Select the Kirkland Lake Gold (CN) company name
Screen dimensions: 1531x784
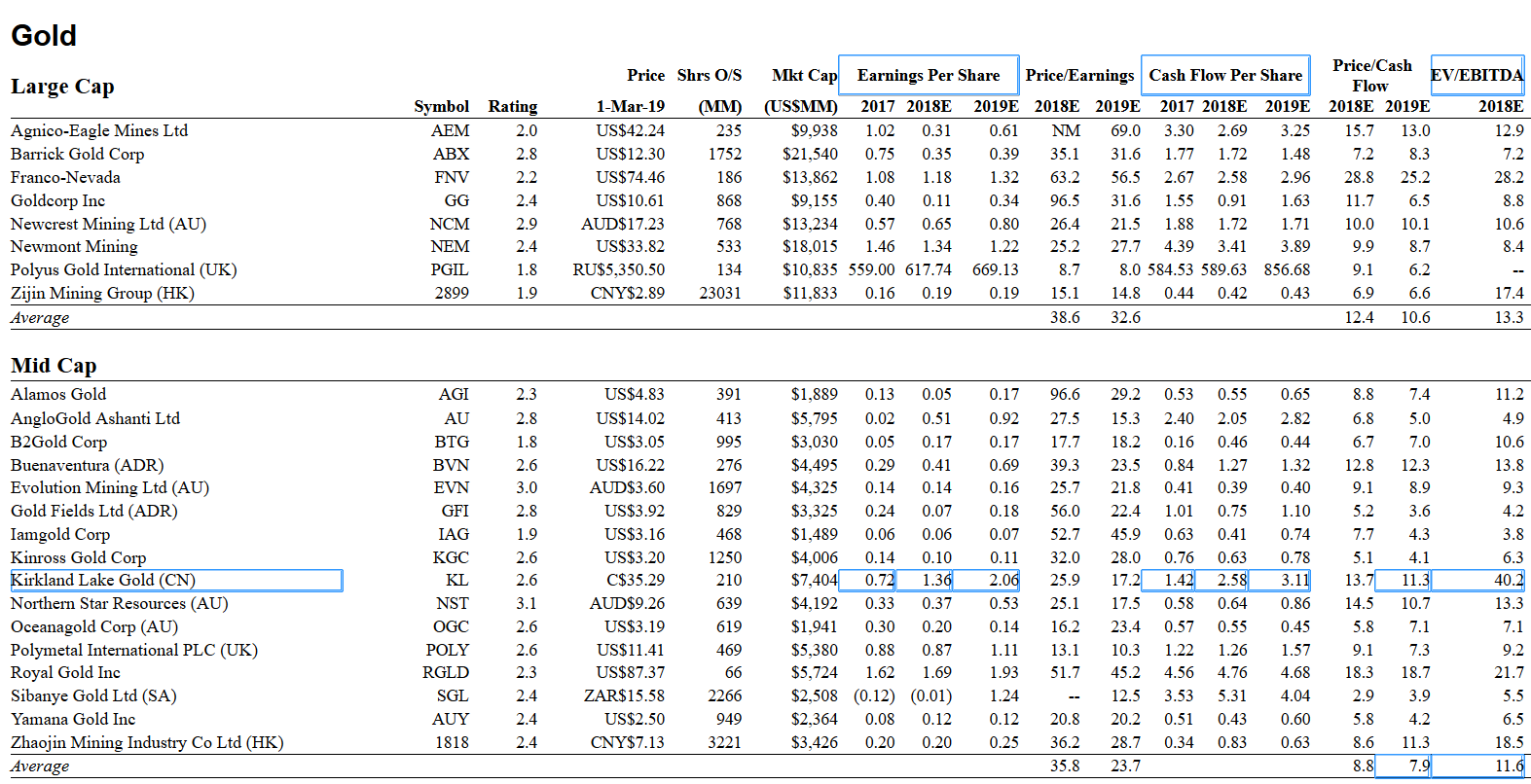click(x=103, y=581)
